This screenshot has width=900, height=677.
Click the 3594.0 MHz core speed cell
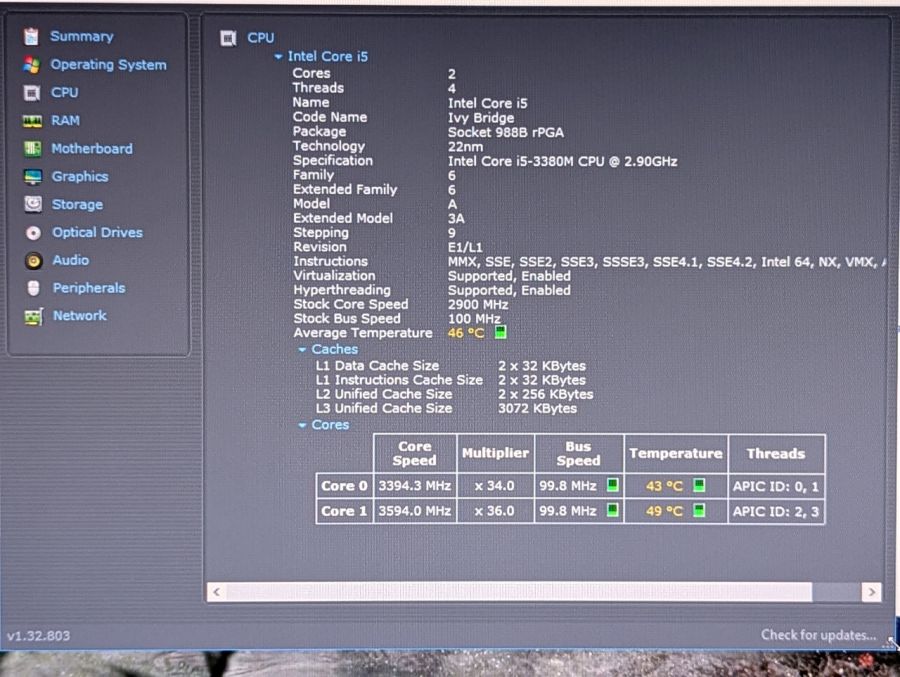click(414, 511)
